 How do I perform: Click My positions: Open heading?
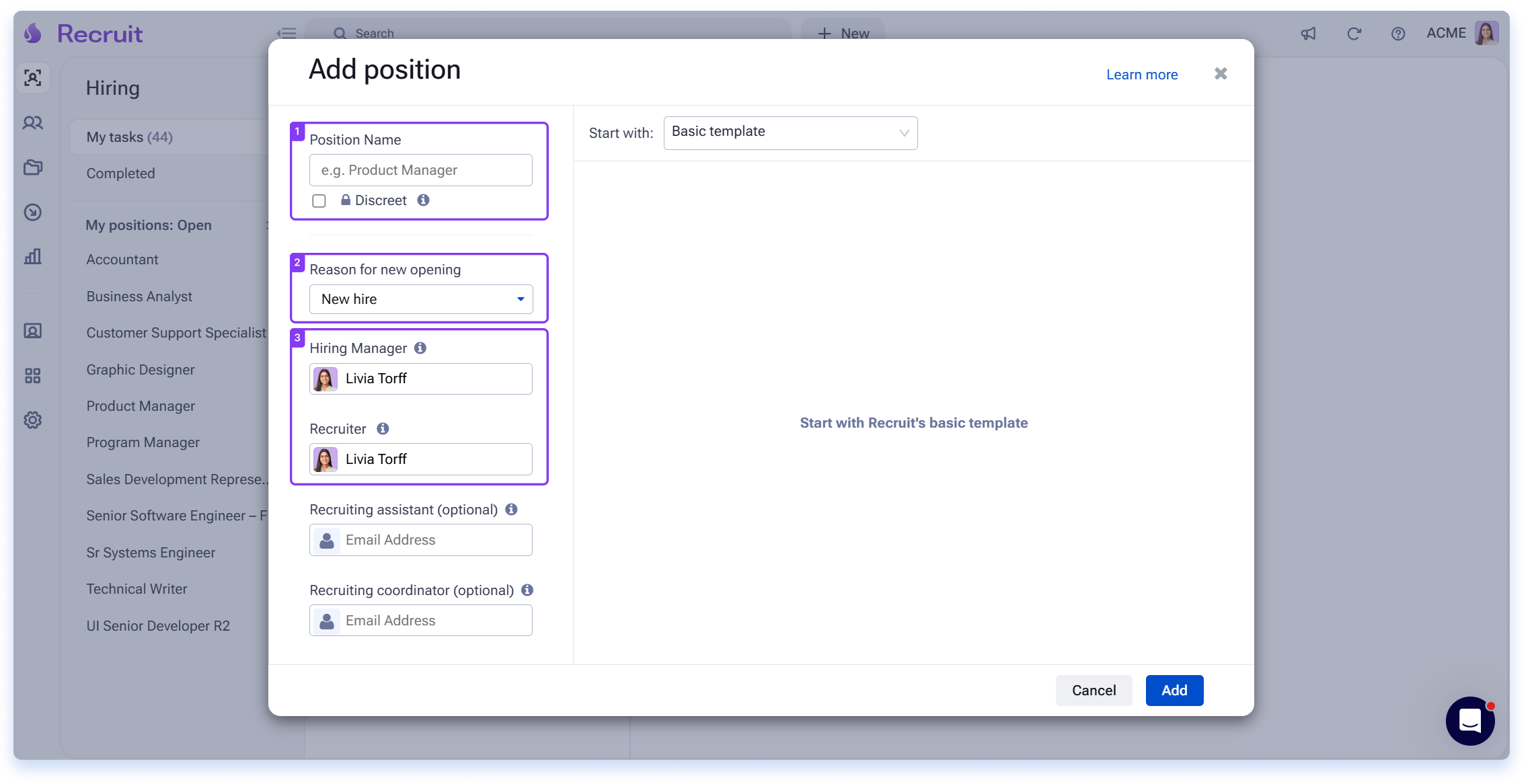click(x=149, y=225)
